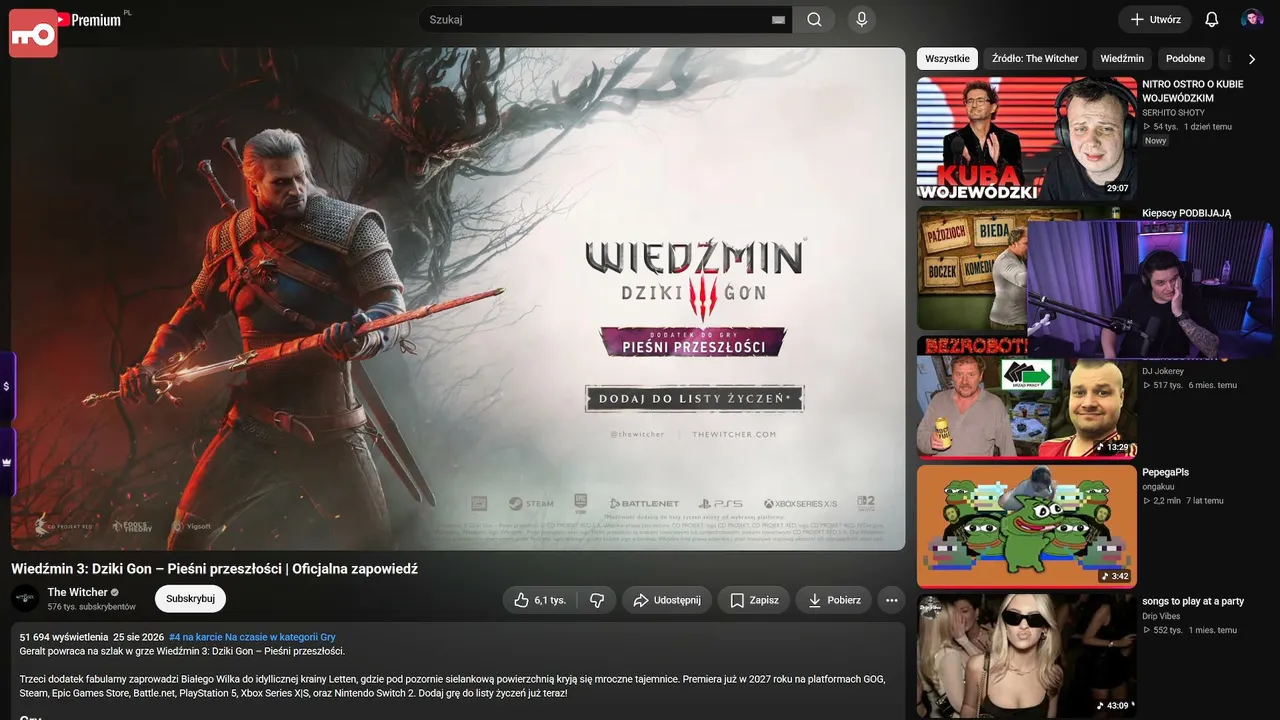Share the video via Udostępnij
The width and height of the screenshot is (1280, 720).
click(x=666, y=600)
